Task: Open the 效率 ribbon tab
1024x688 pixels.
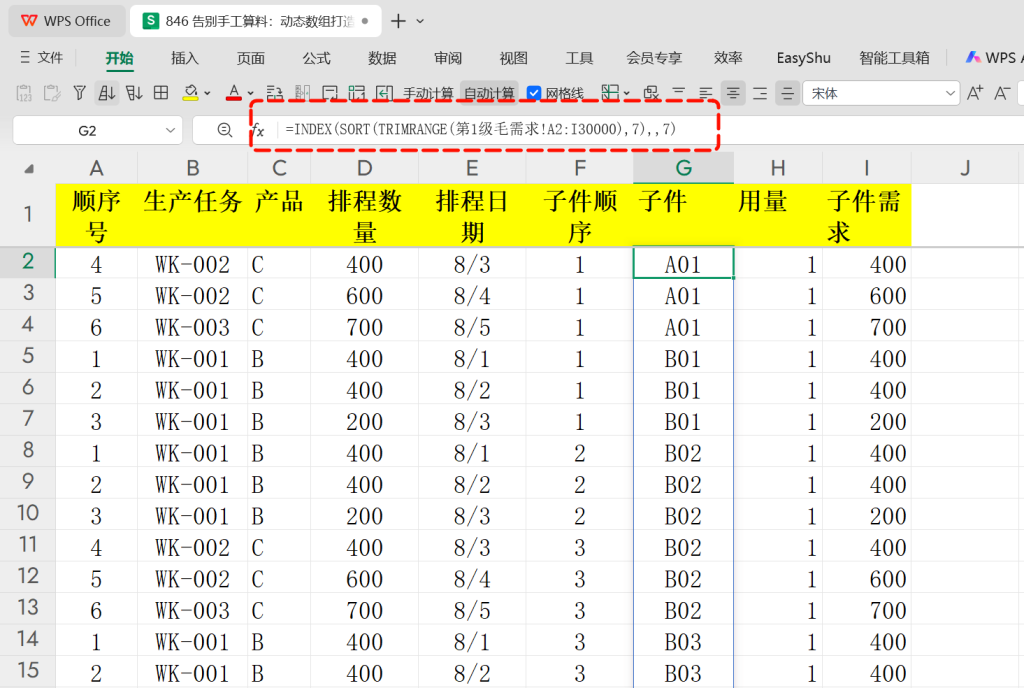Action: coord(728,58)
